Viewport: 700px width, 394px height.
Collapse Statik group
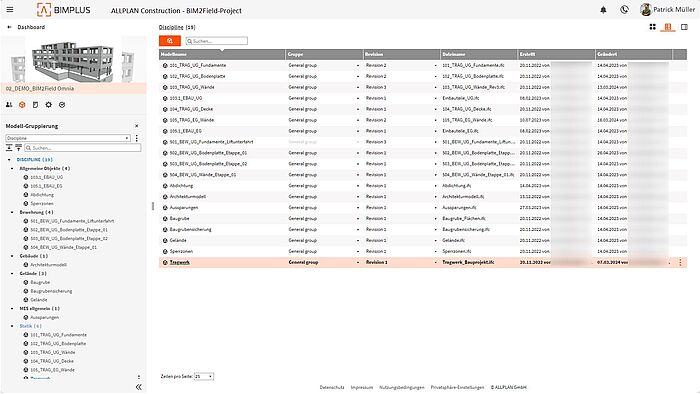pos(12,326)
